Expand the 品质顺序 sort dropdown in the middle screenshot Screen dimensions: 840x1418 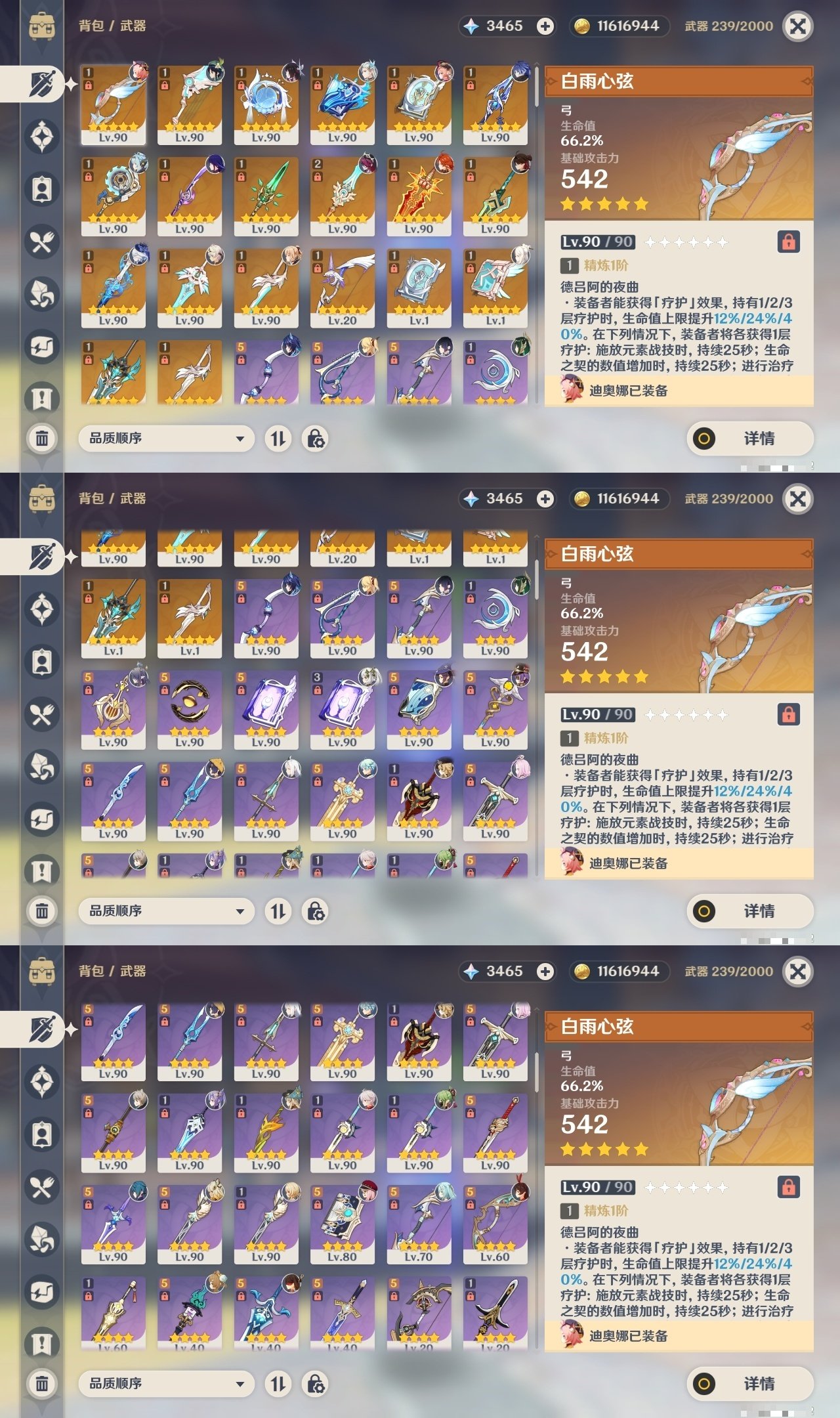(x=166, y=911)
